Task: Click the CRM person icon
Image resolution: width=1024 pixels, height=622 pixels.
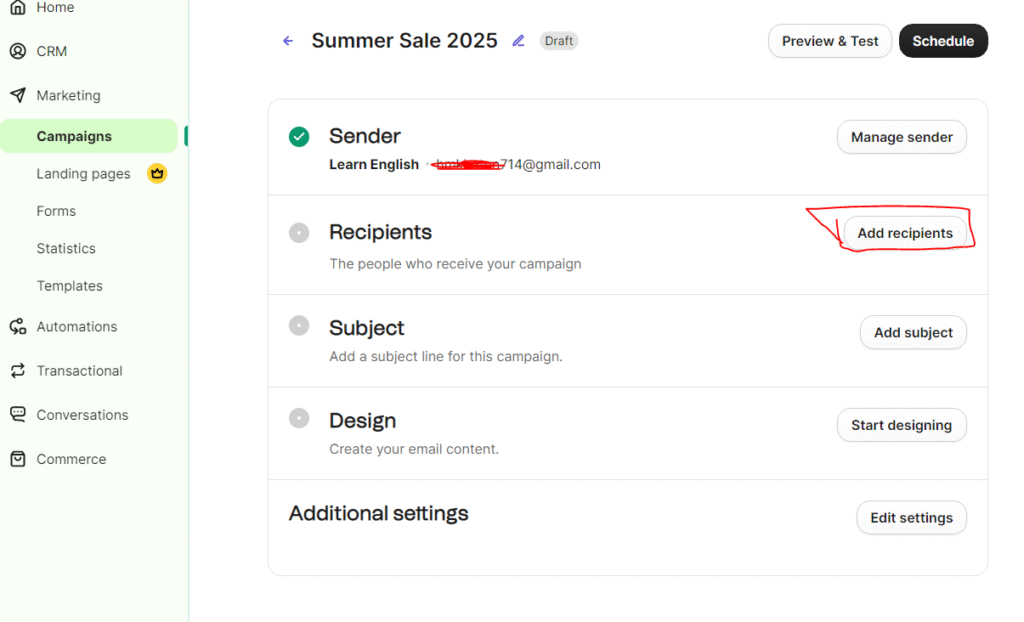Action: click(x=17, y=51)
